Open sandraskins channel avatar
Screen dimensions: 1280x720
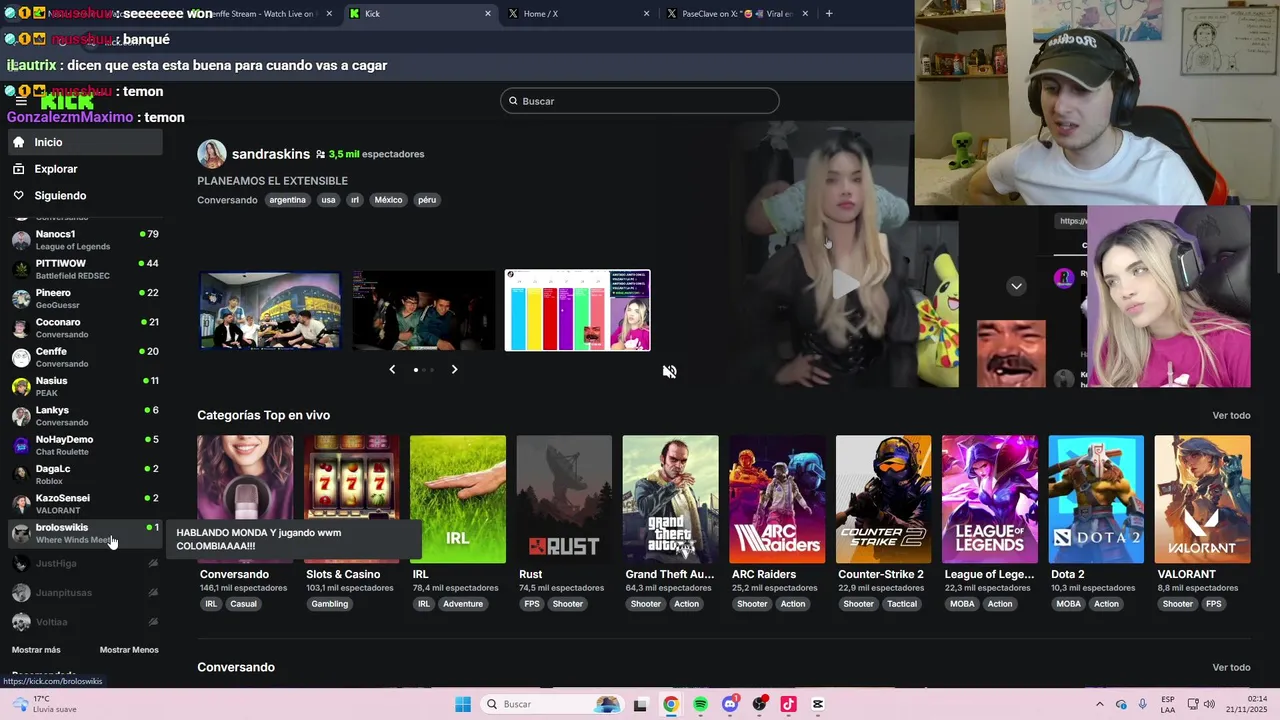pyautogui.click(x=212, y=154)
